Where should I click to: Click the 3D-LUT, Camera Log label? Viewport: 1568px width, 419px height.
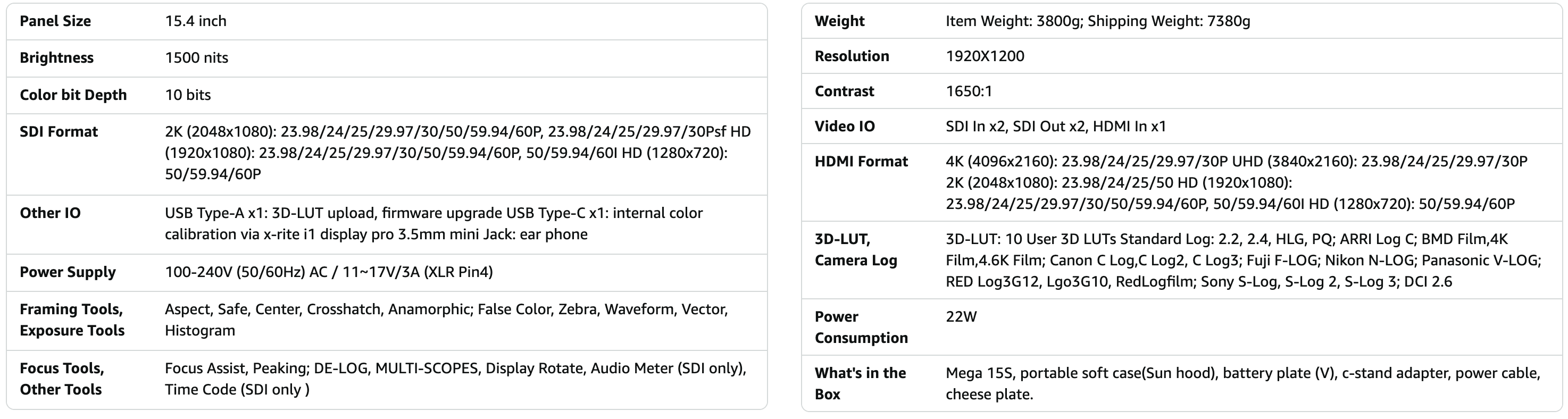point(856,250)
